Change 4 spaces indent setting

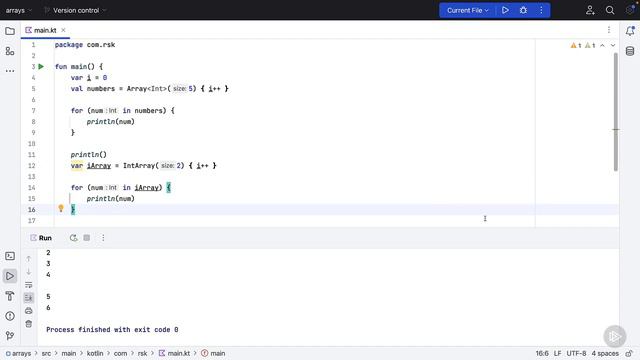point(605,353)
